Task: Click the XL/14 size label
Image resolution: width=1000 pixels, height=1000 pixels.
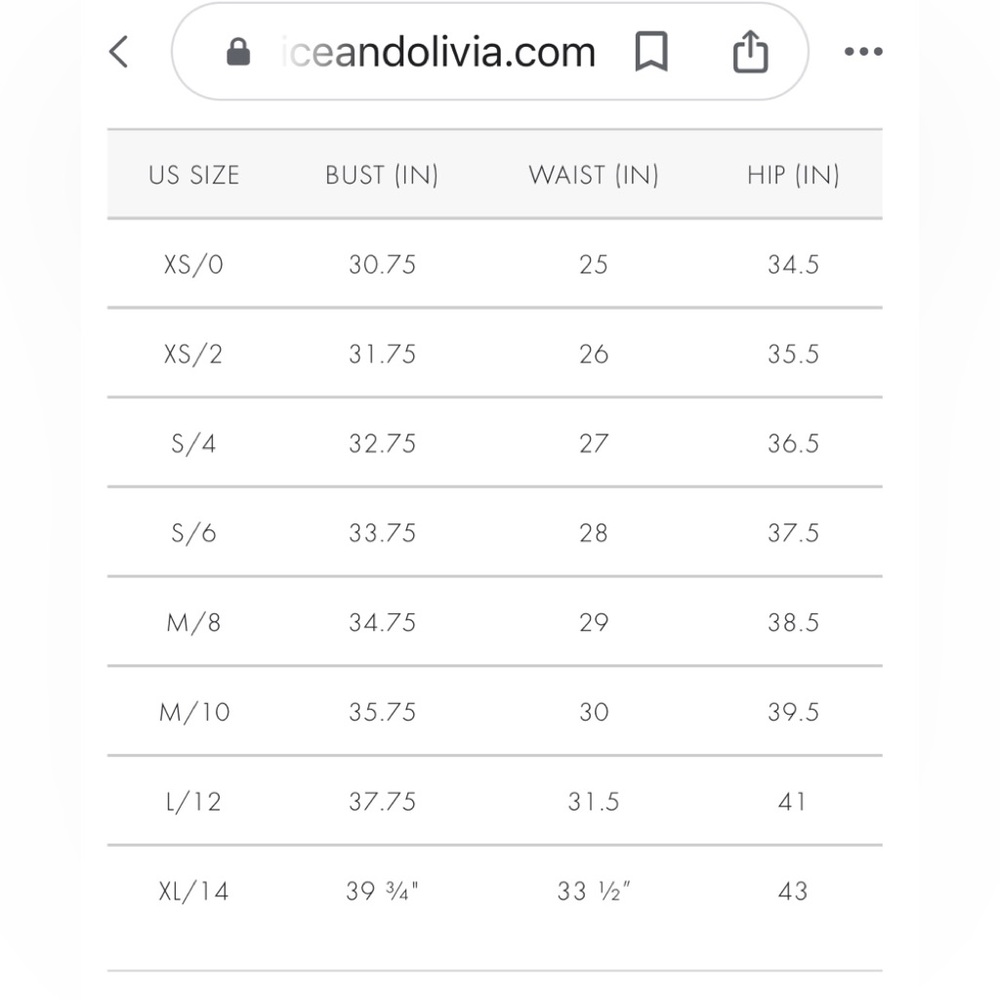Action: click(194, 891)
